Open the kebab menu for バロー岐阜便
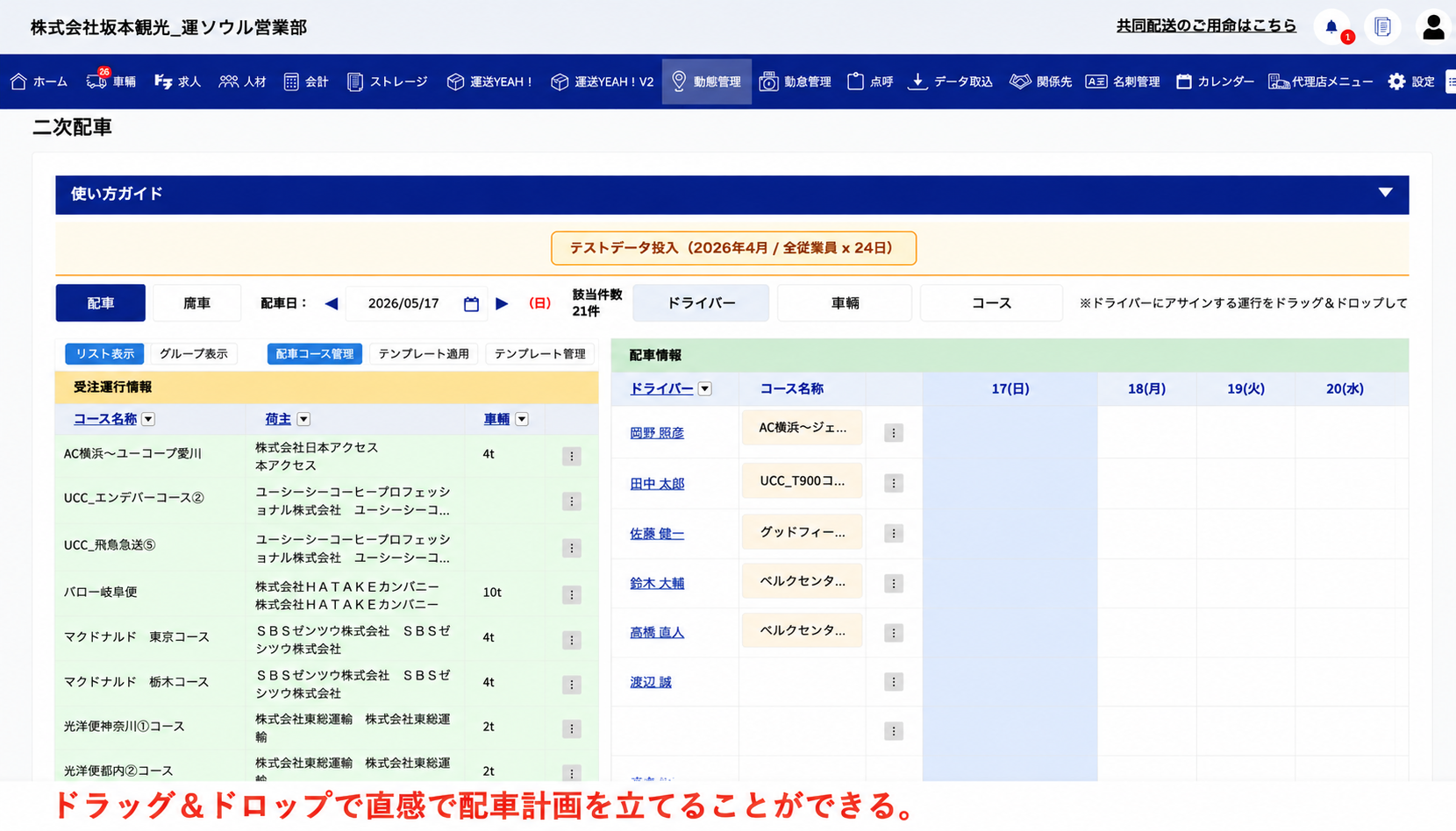Screen dimensions: 1456x831 click(572, 594)
